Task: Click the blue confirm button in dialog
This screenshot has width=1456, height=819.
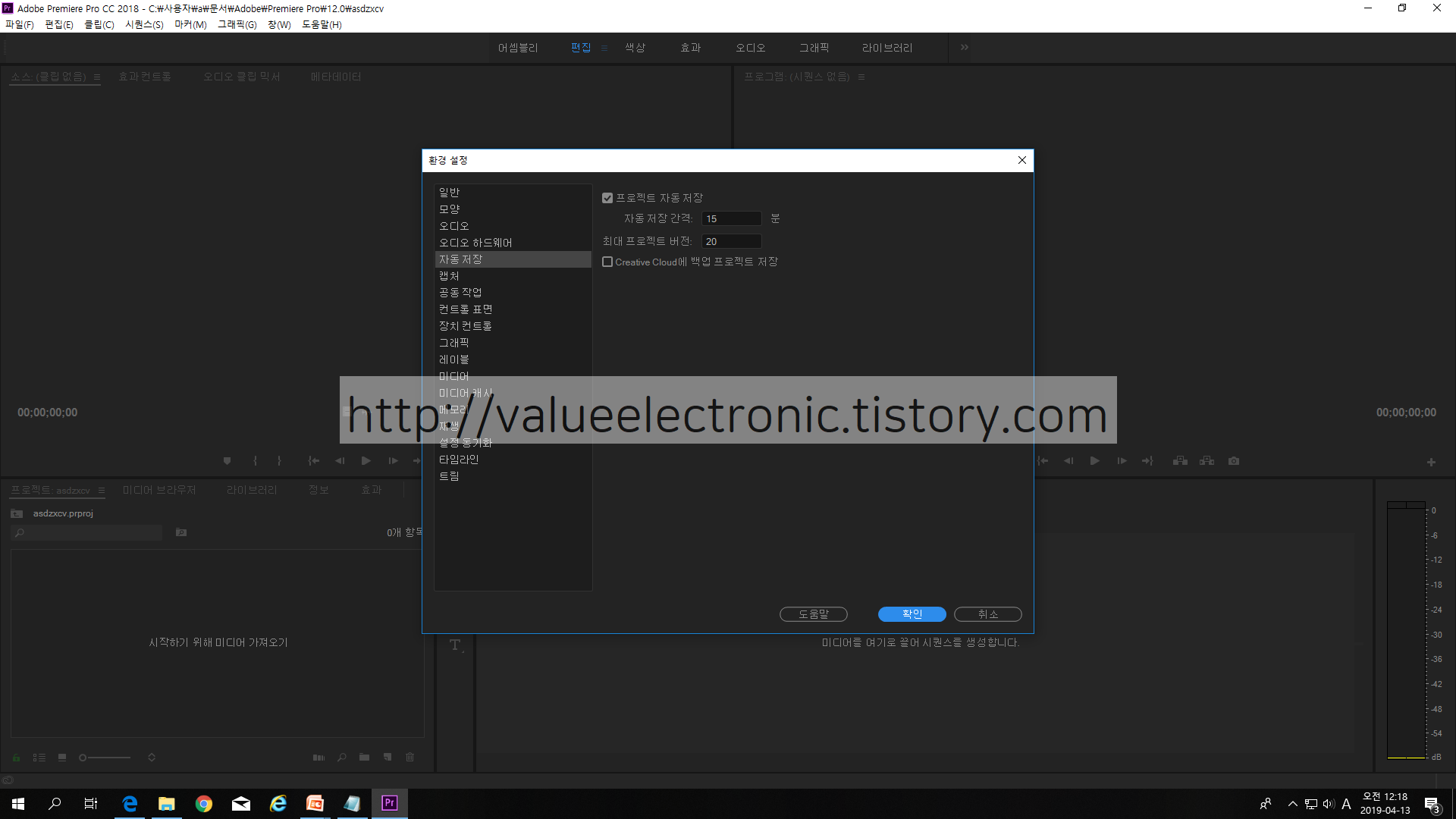Action: 912,614
